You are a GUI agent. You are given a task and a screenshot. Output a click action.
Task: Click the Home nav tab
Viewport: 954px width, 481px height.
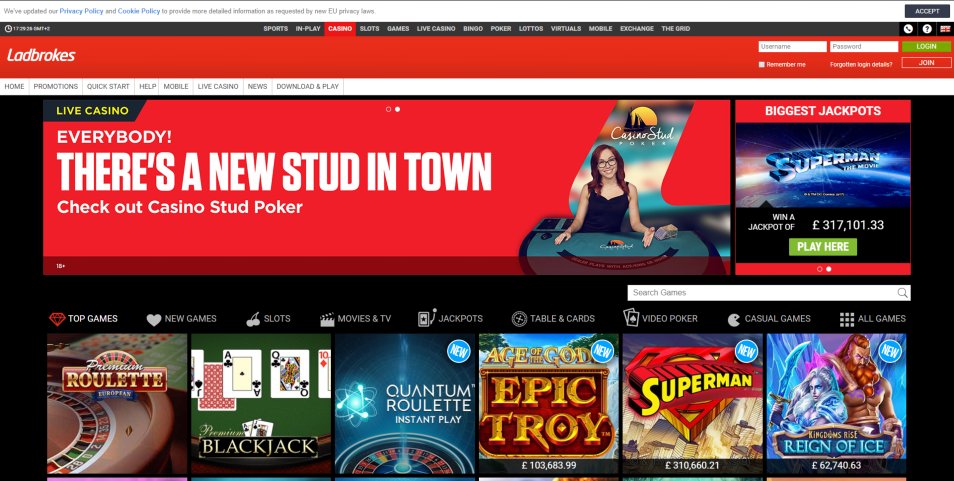point(14,86)
